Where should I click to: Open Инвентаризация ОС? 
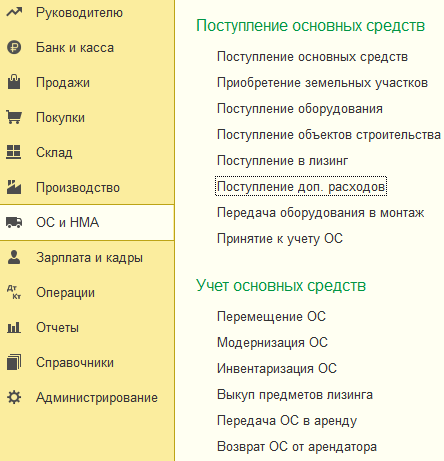[277, 368]
